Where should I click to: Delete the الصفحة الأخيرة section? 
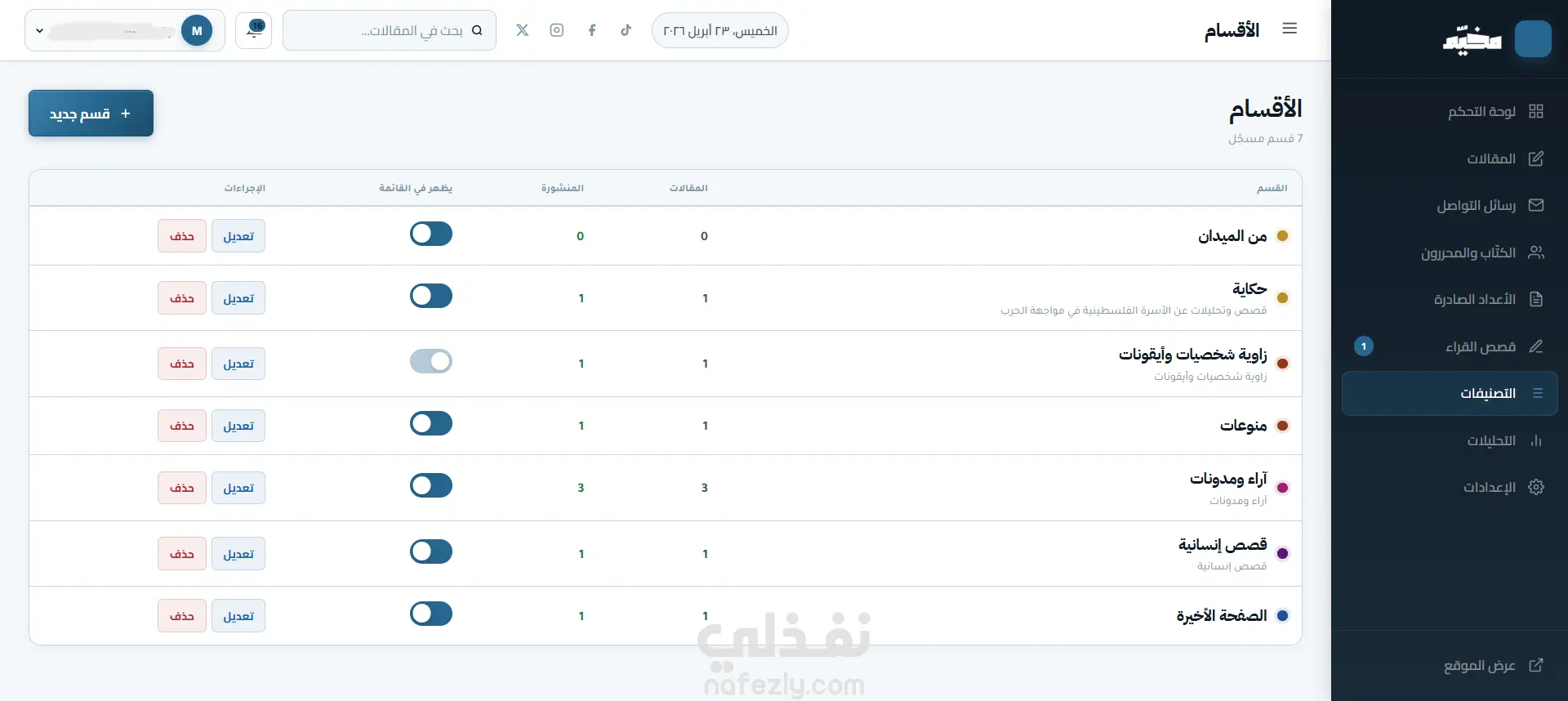click(x=182, y=616)
